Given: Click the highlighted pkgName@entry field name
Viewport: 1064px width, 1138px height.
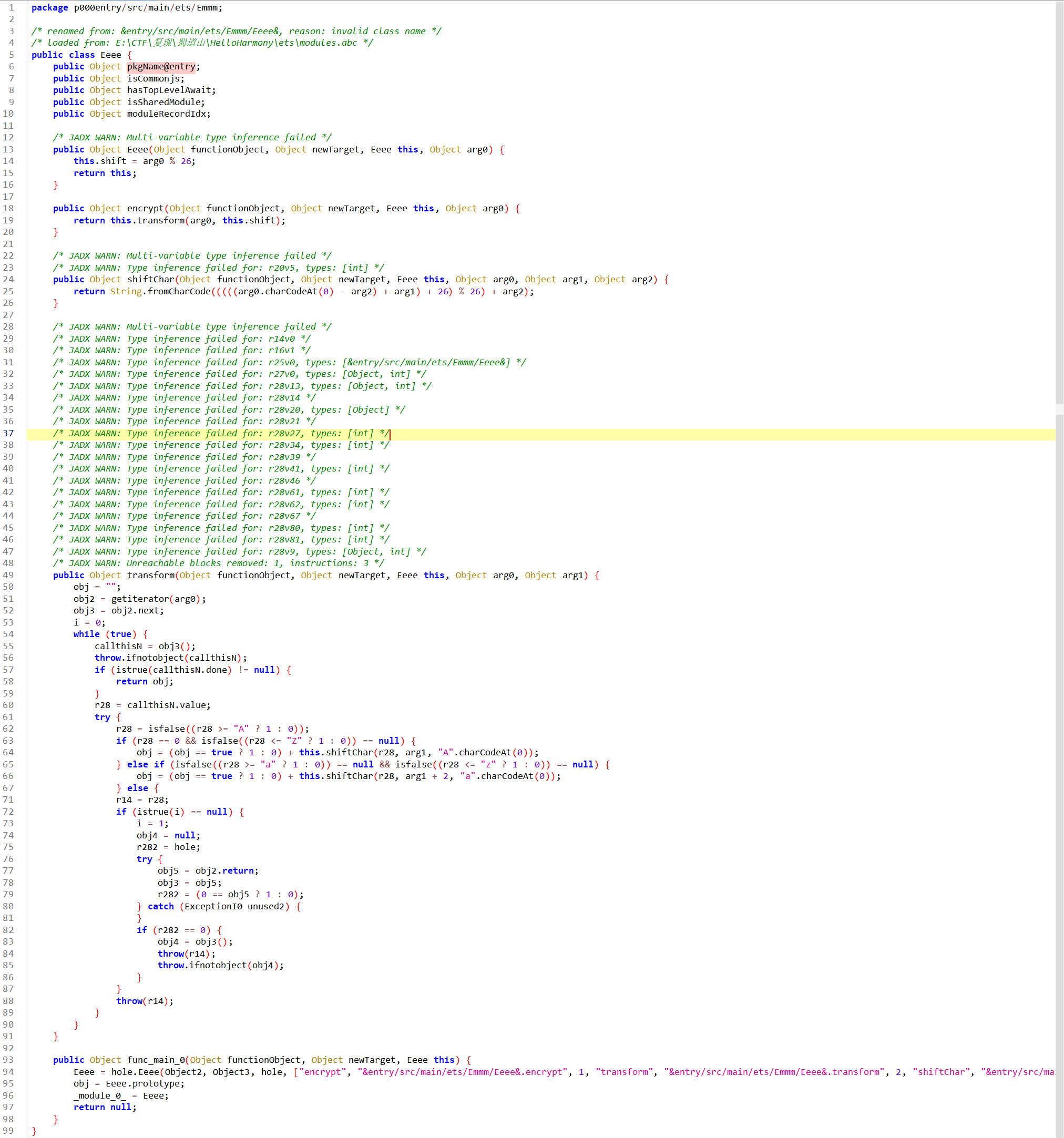Looking at the screenshot, I should coord(161,66).
